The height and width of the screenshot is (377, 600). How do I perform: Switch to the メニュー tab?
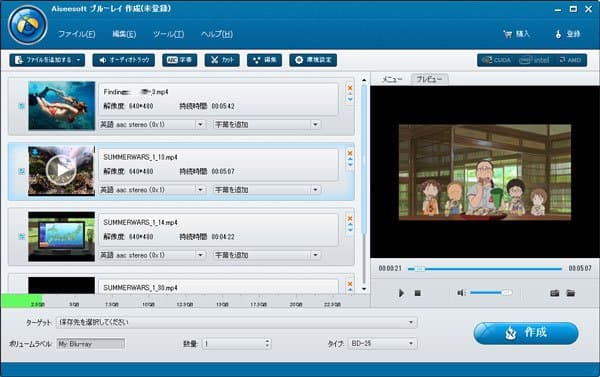coord(392,79)
